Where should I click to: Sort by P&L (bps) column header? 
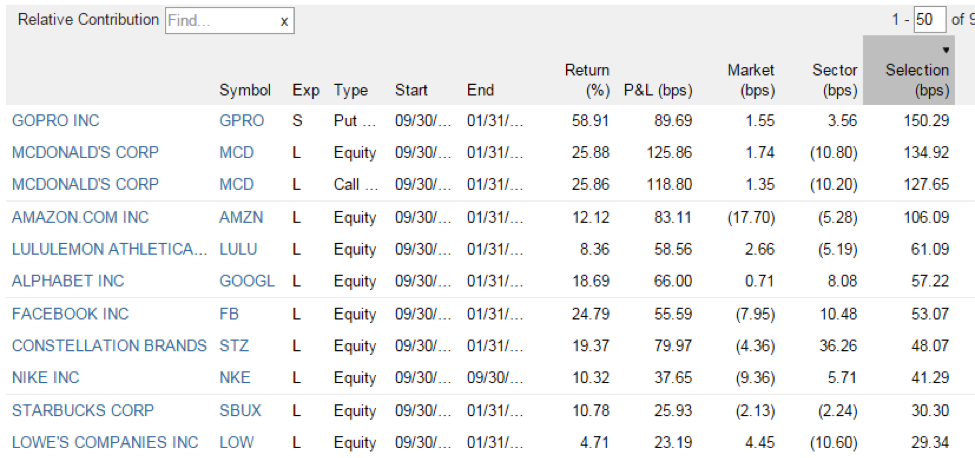point(658,90)
